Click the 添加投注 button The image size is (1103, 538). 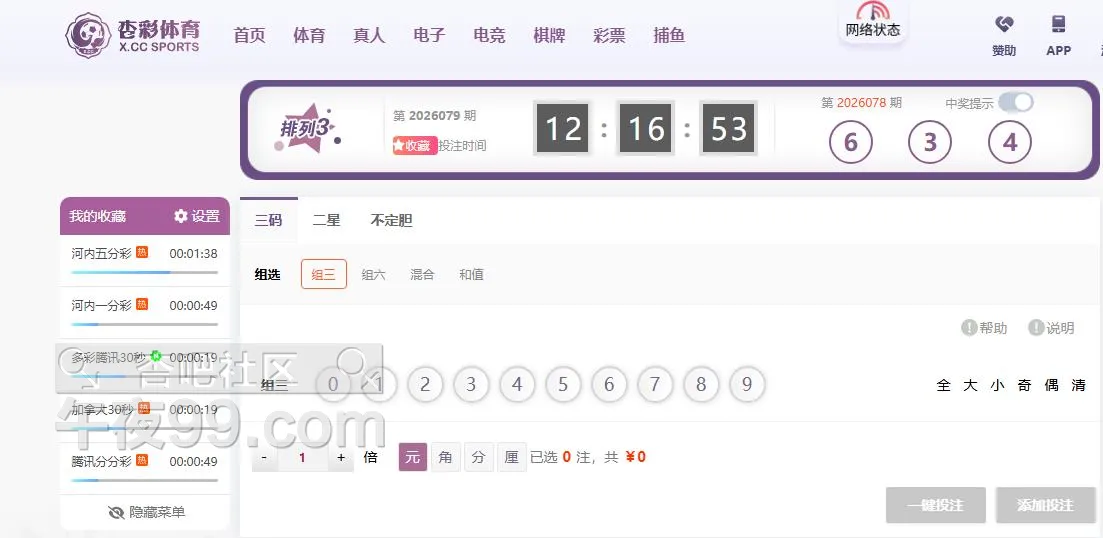point(1045,506)
